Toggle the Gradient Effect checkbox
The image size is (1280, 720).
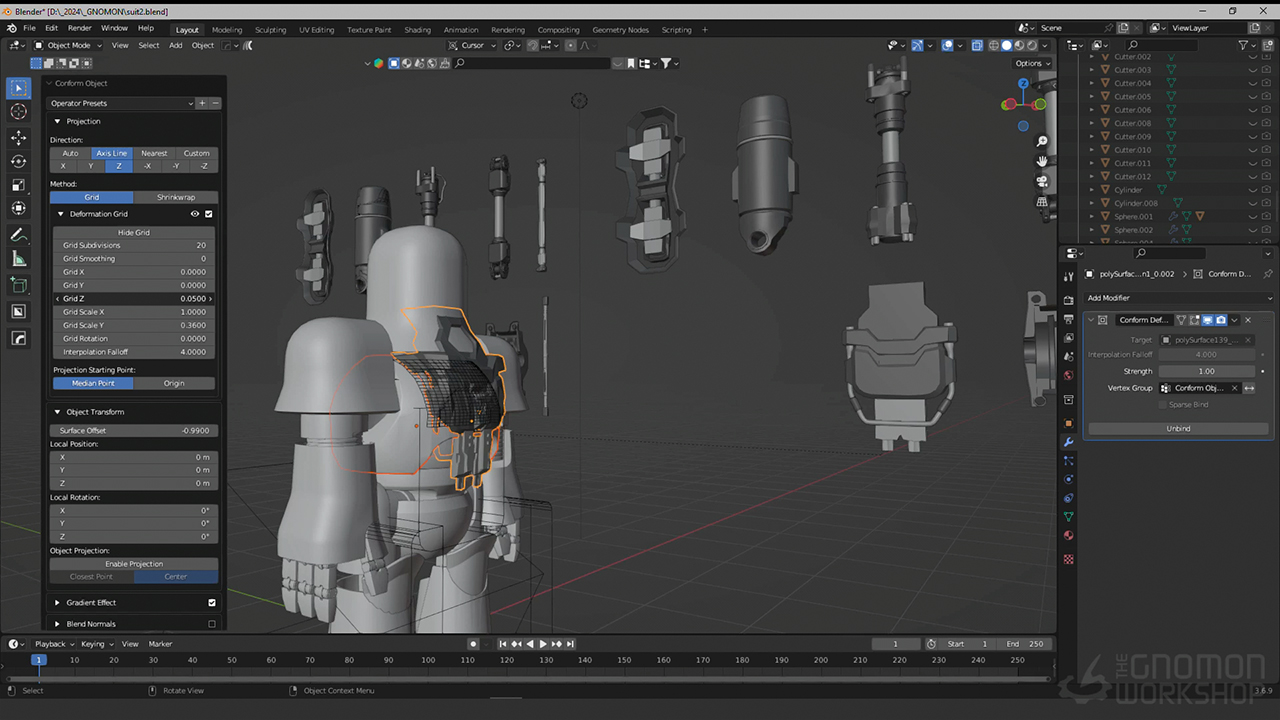coord(211,603)
